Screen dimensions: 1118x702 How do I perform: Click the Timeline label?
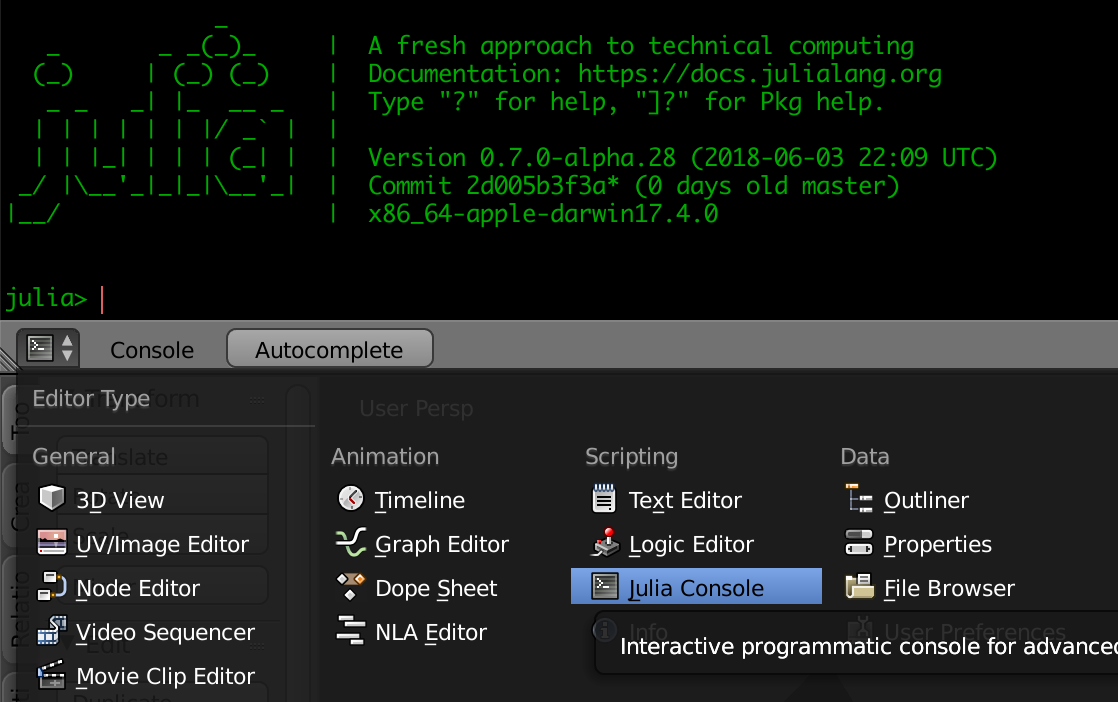coord(420,500)
